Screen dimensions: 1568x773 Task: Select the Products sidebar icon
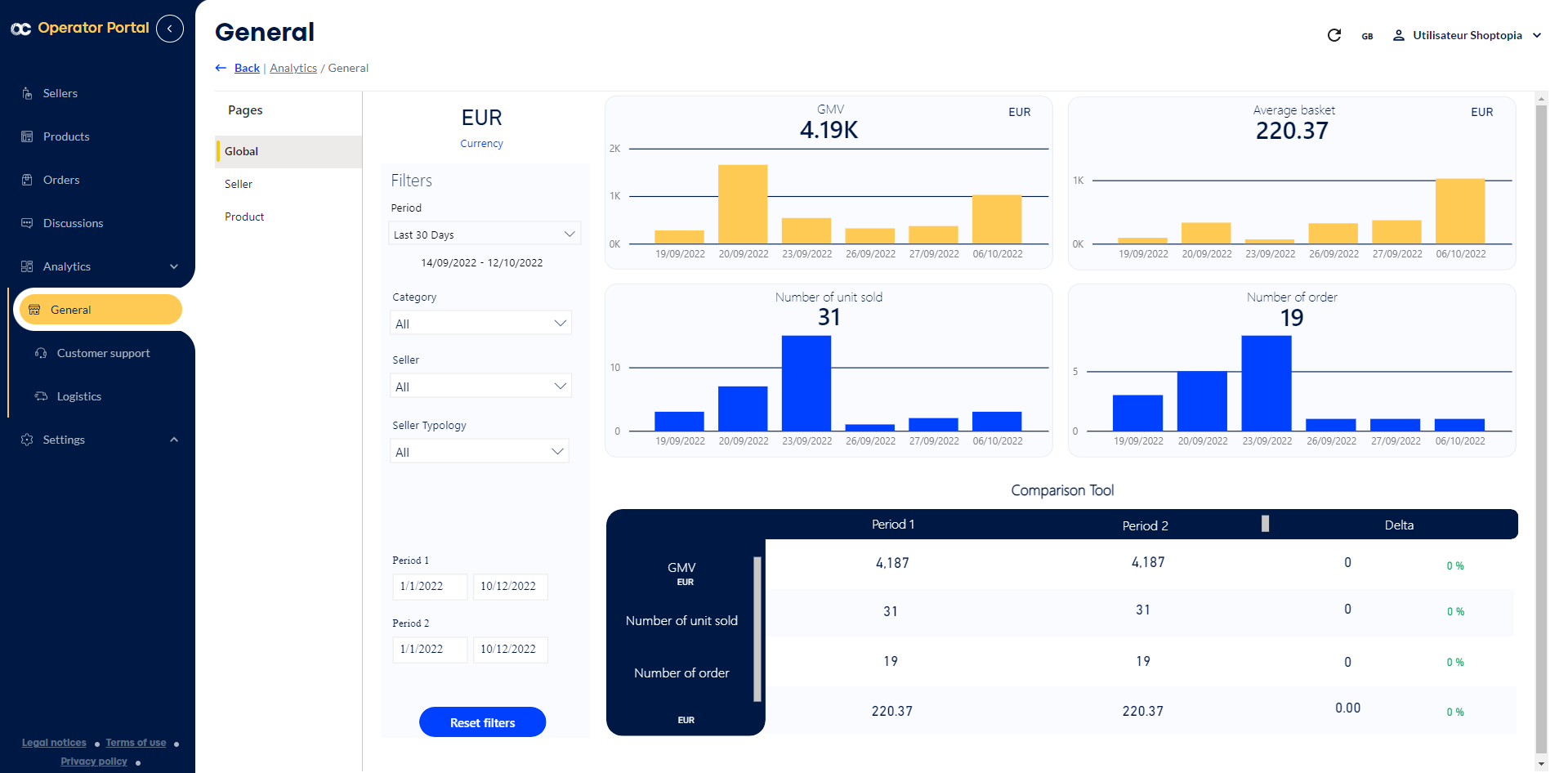[27, 136]
